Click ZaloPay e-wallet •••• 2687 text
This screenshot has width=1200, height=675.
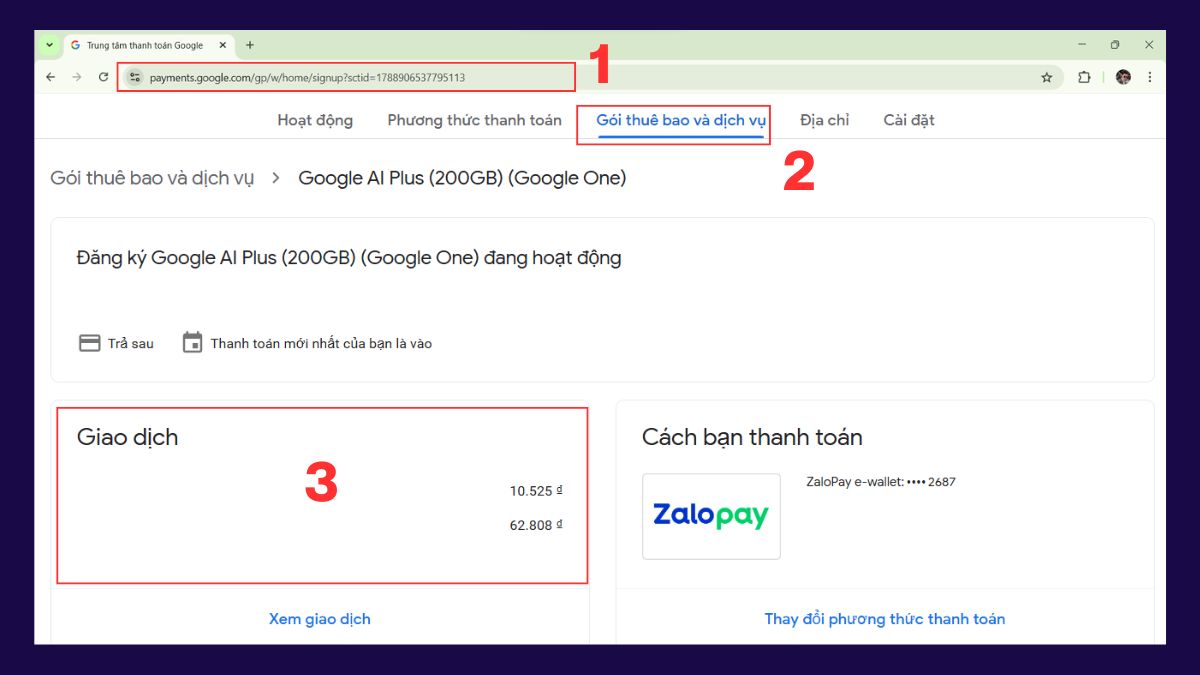pyautogui.click(x=881, y=482)
